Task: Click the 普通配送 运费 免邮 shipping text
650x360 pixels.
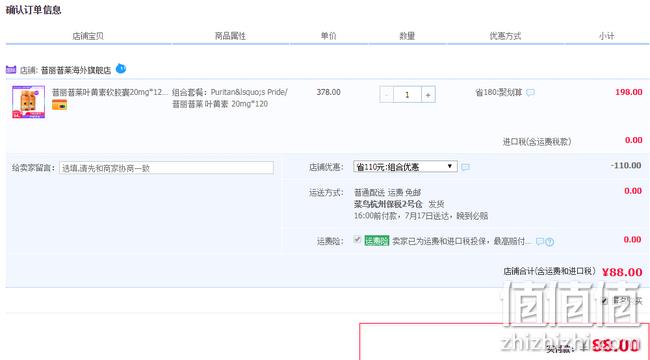Action: (x=387, y=192)
